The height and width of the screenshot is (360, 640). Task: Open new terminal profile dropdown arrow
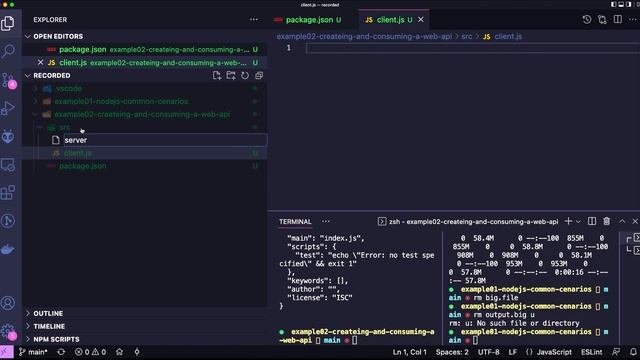[578, 221]
